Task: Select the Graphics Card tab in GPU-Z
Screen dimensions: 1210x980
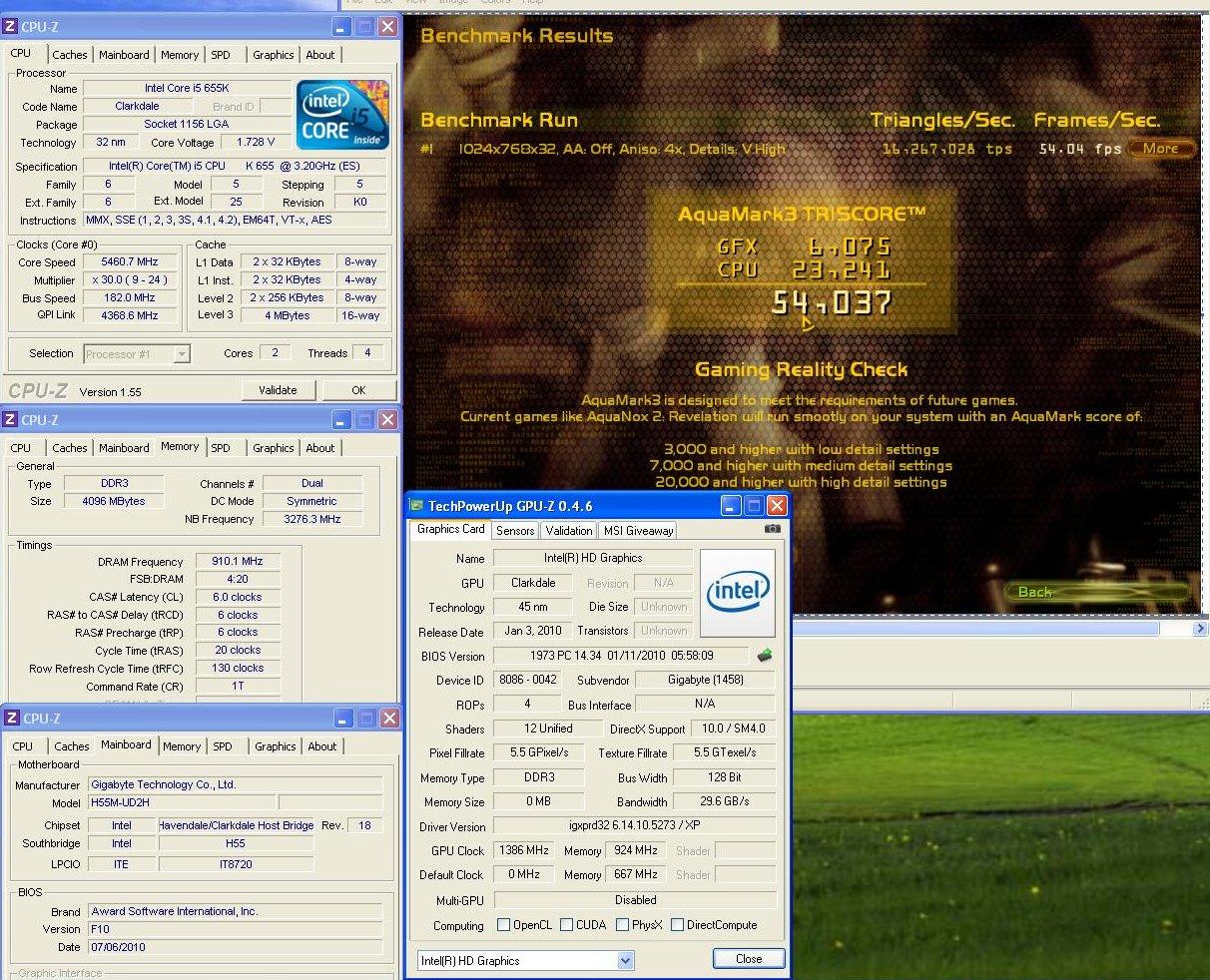Action: click(450, 529)
